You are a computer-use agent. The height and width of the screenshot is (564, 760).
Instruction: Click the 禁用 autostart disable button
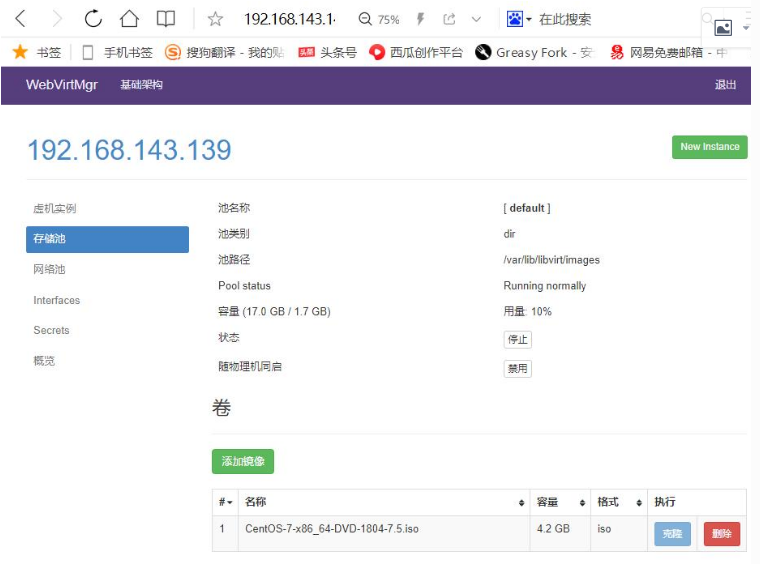pos(517,369)
